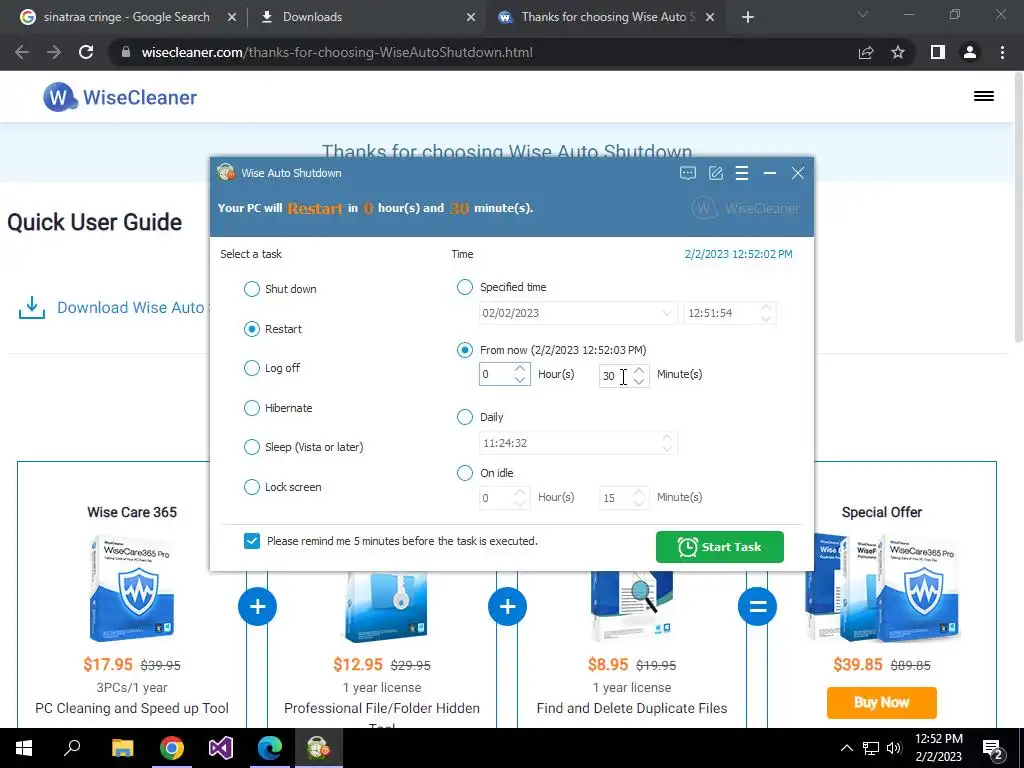Click the From now minutes field showing 30

pos(615,376)
